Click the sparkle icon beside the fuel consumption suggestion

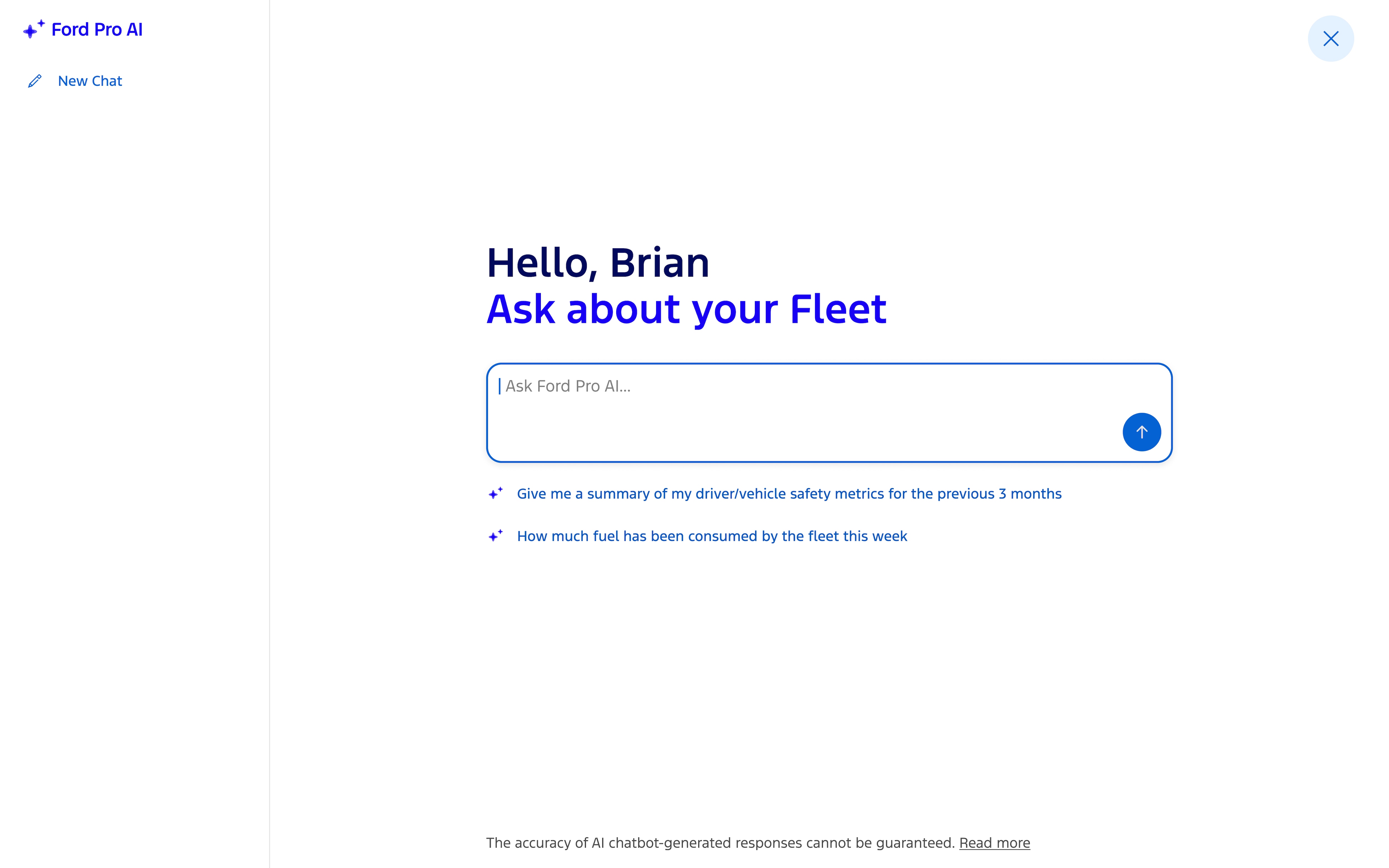coord(496,535)
